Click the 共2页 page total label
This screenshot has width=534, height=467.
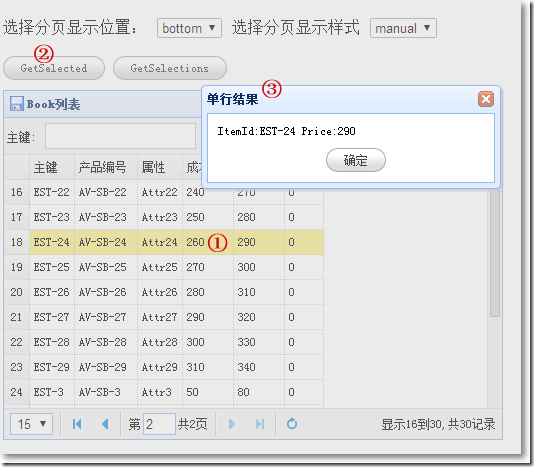coord(192,424)
